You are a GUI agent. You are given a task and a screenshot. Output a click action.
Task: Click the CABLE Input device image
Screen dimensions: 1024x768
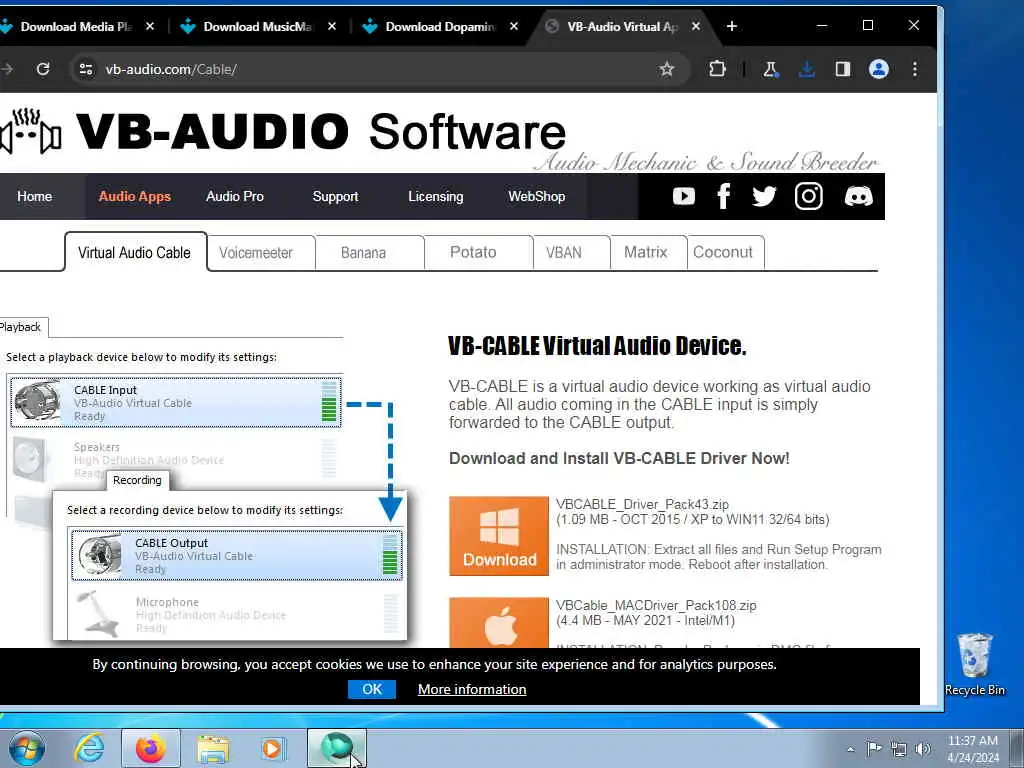pyautogui.click(x=37, y=402)
